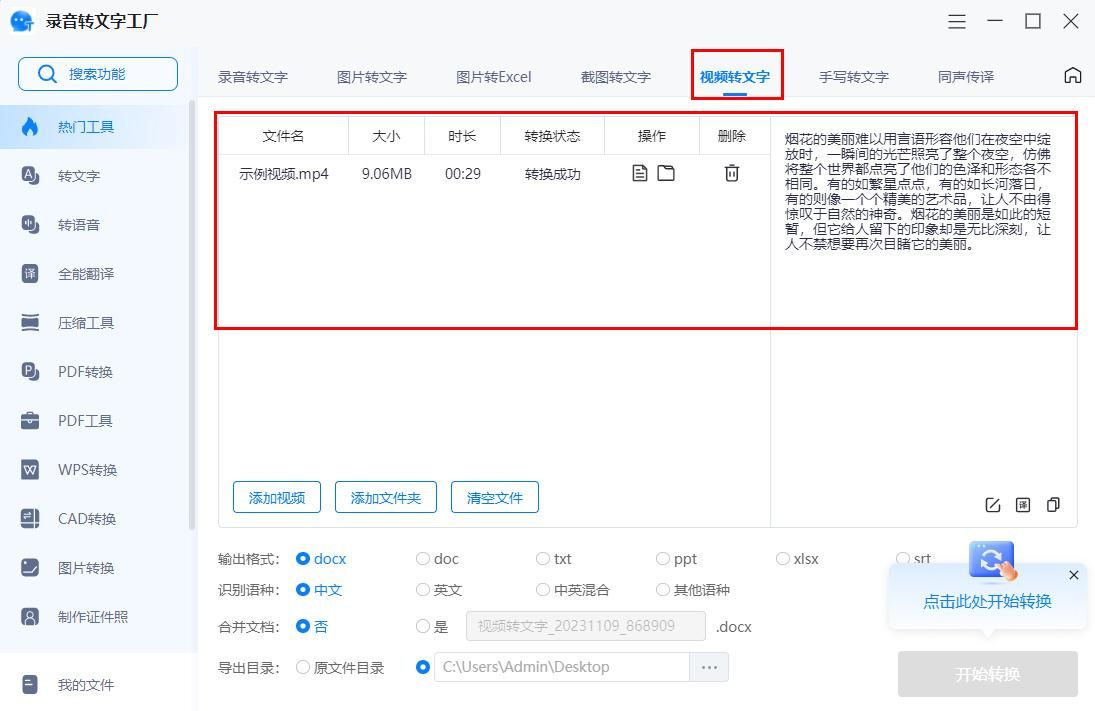
Task: Click the flame icon for 热门工具
Action: tap(30, 126)
